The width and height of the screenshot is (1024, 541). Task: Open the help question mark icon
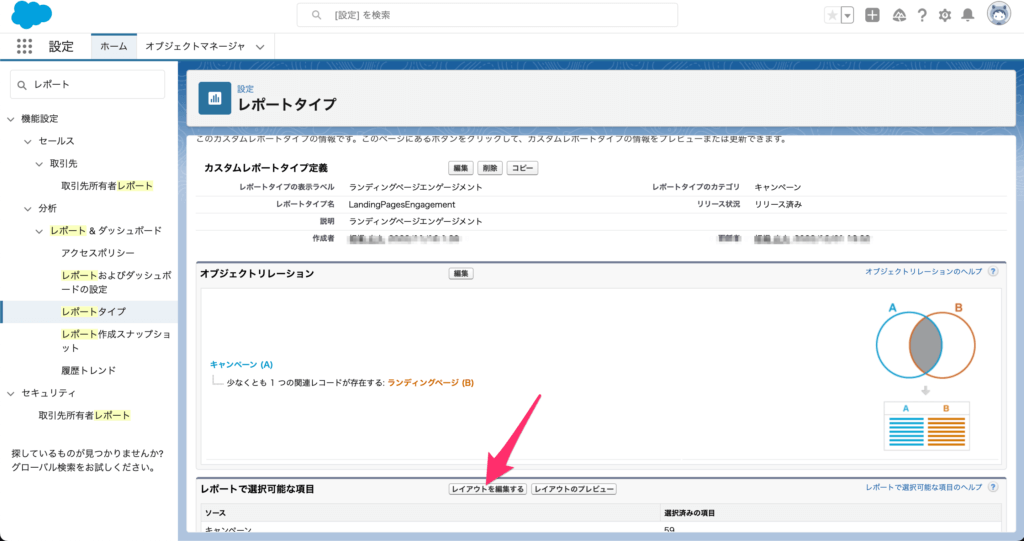pyautogui.click(x=922, y=15)
